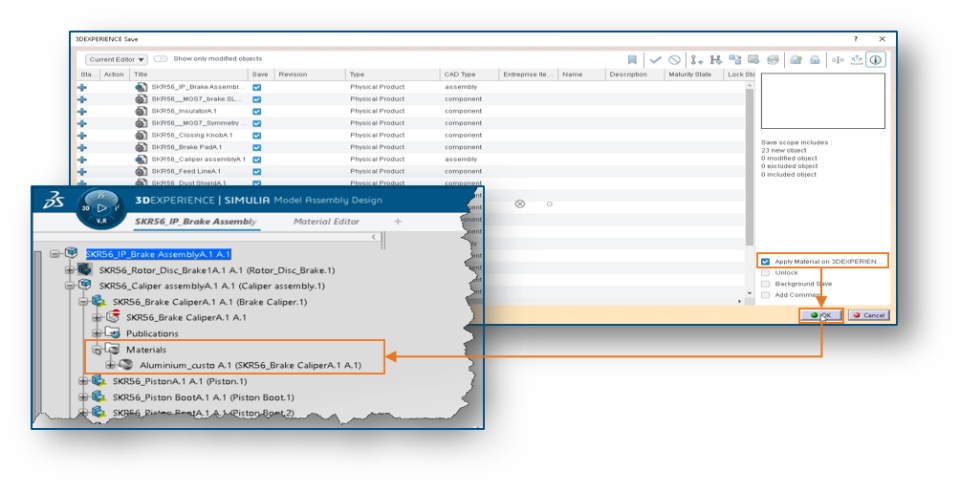Image resolution: width=960 pixels, height=492 pixels.
Task: Enable the Background Save checkbox
Action: pos(765,284)
